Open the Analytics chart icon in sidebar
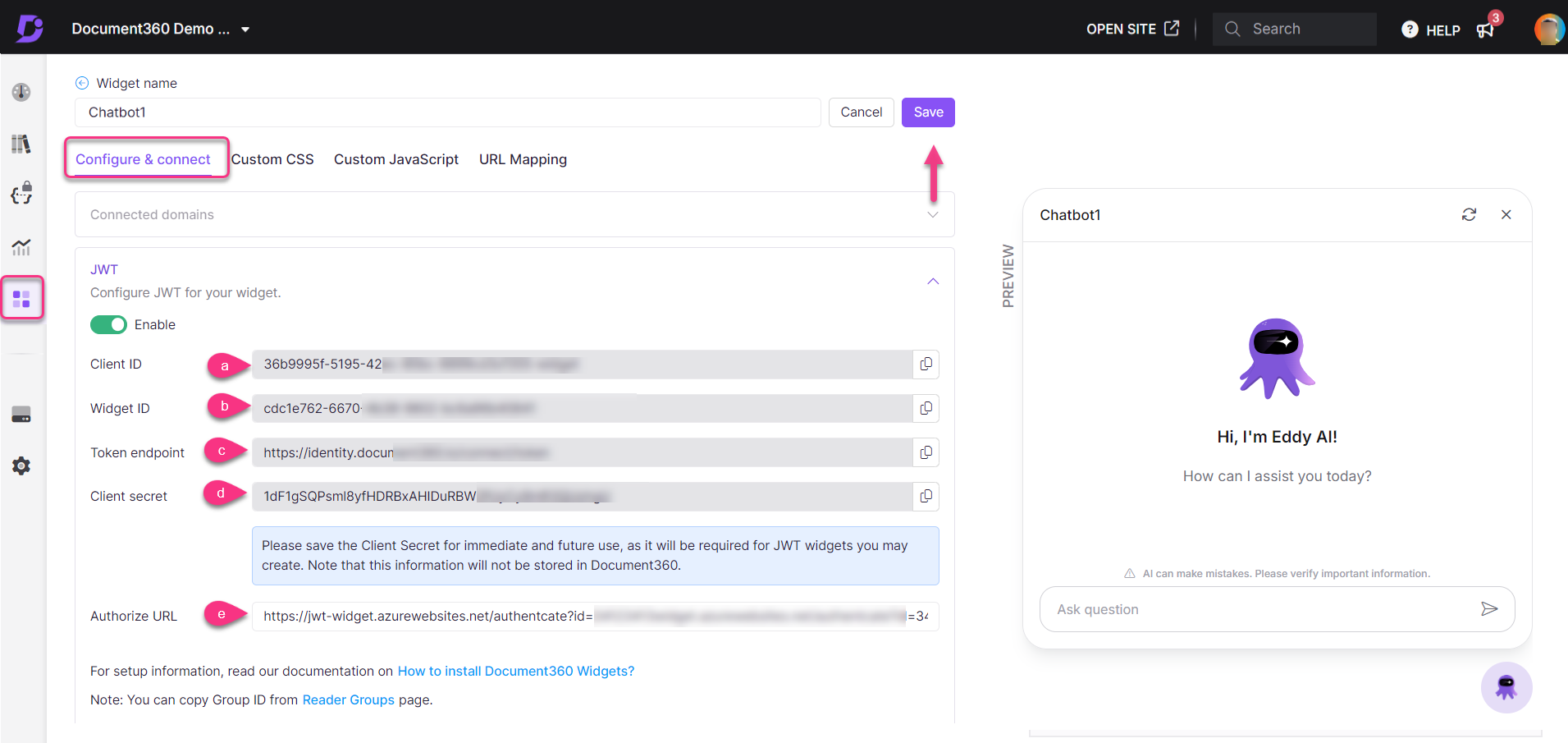The width and height of the screenshot is (1568, 743). click(21, 246)
